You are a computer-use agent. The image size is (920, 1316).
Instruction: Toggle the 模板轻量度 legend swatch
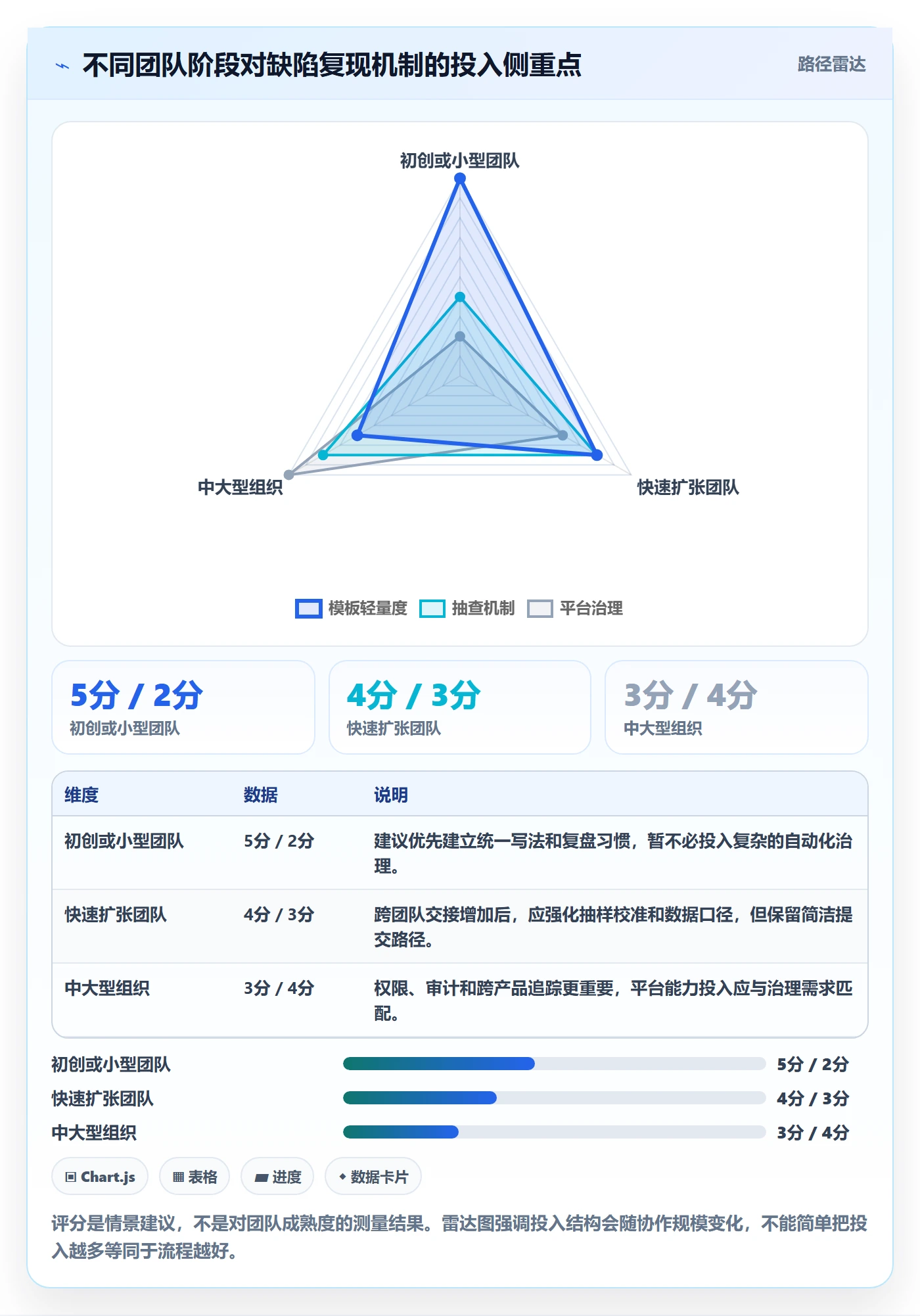coord(308,608)
